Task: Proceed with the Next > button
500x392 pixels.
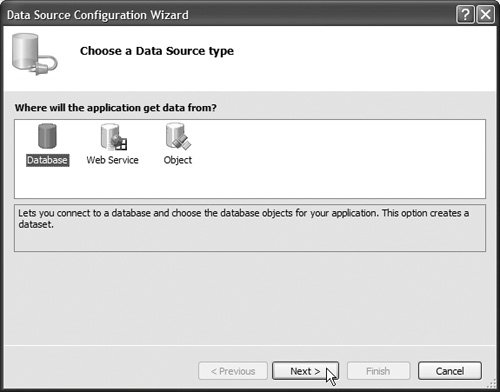Action: point(305,371)
